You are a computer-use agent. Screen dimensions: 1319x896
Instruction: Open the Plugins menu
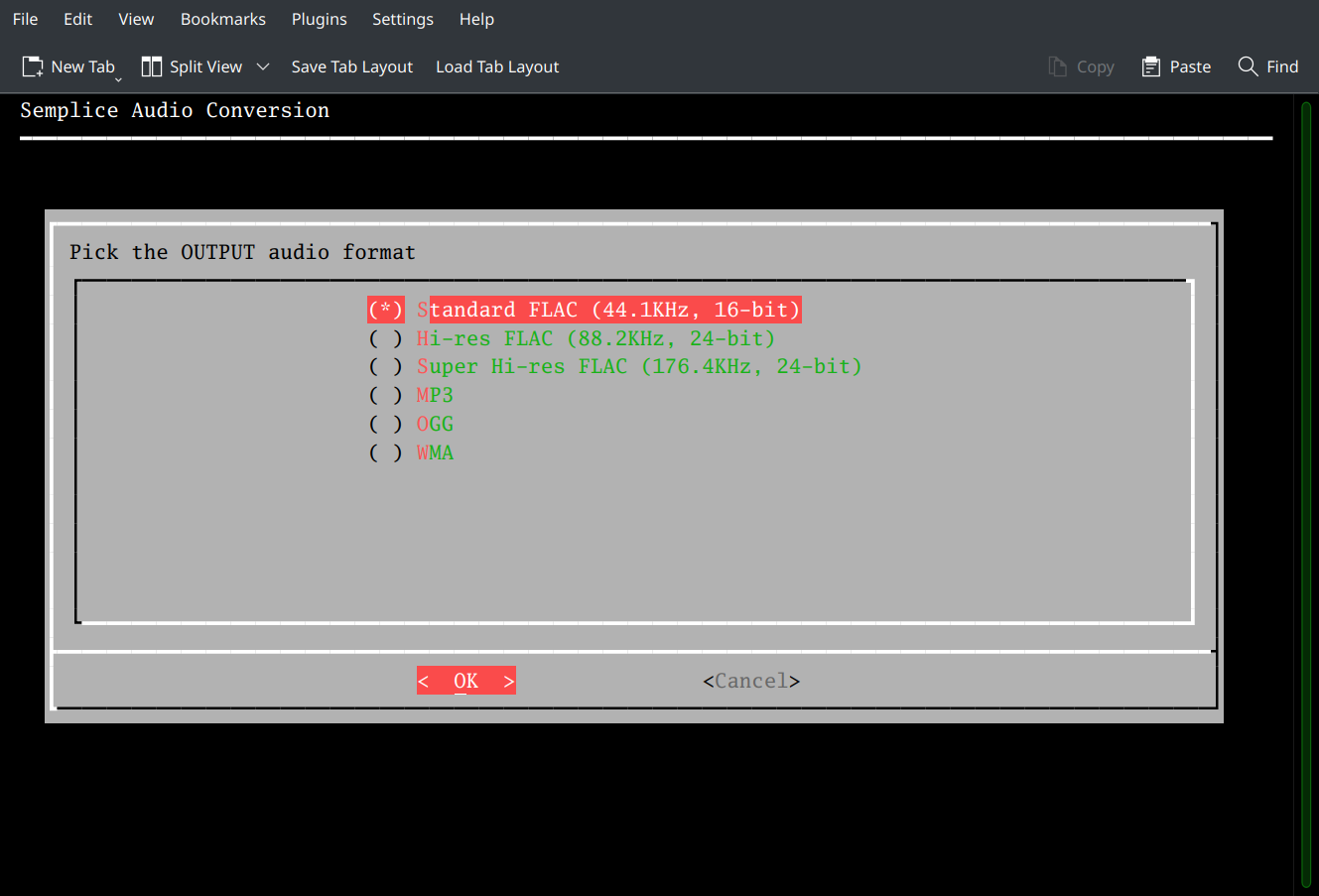(319, 19)
